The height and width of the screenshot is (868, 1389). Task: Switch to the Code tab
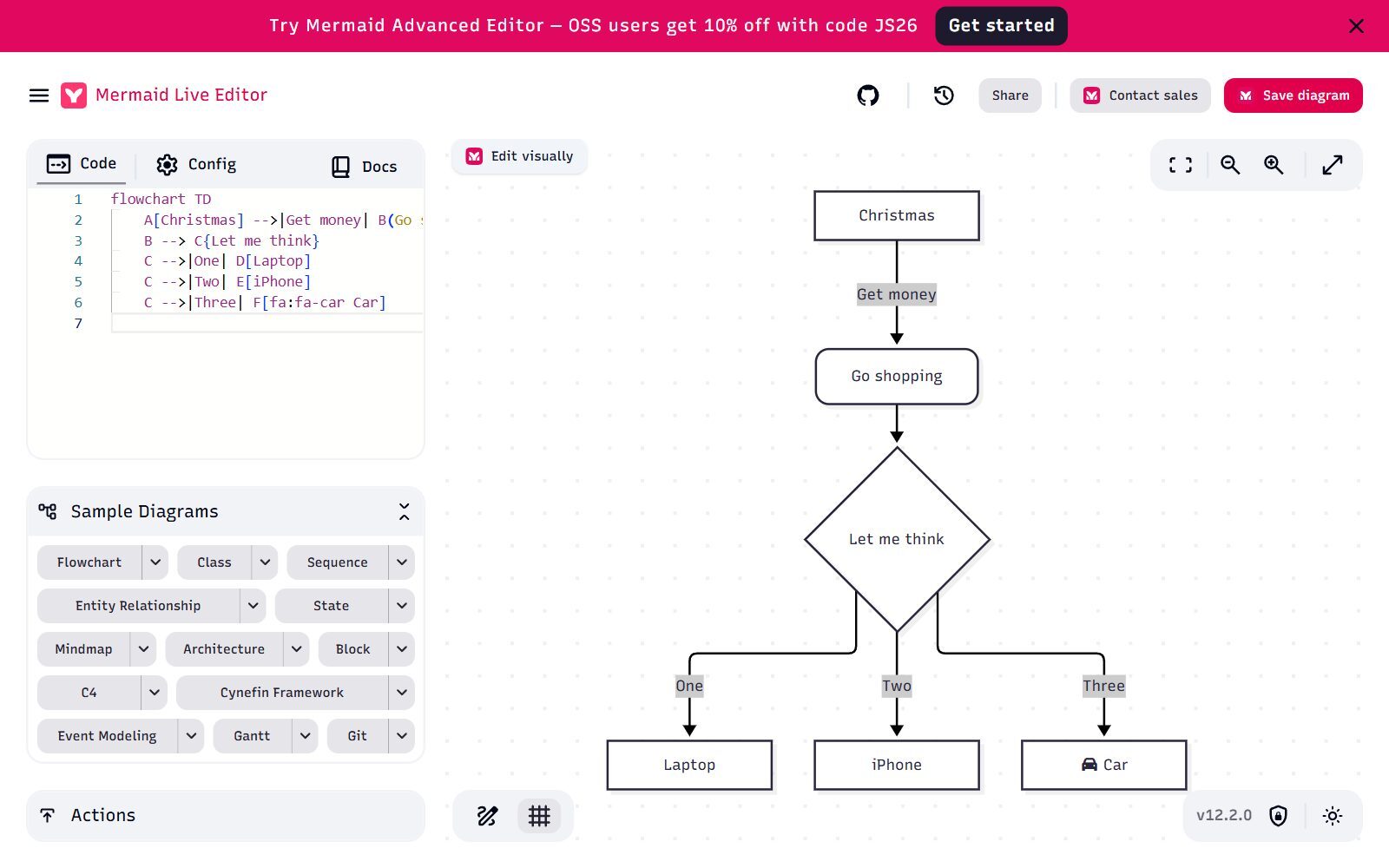[x=82, y=163]
